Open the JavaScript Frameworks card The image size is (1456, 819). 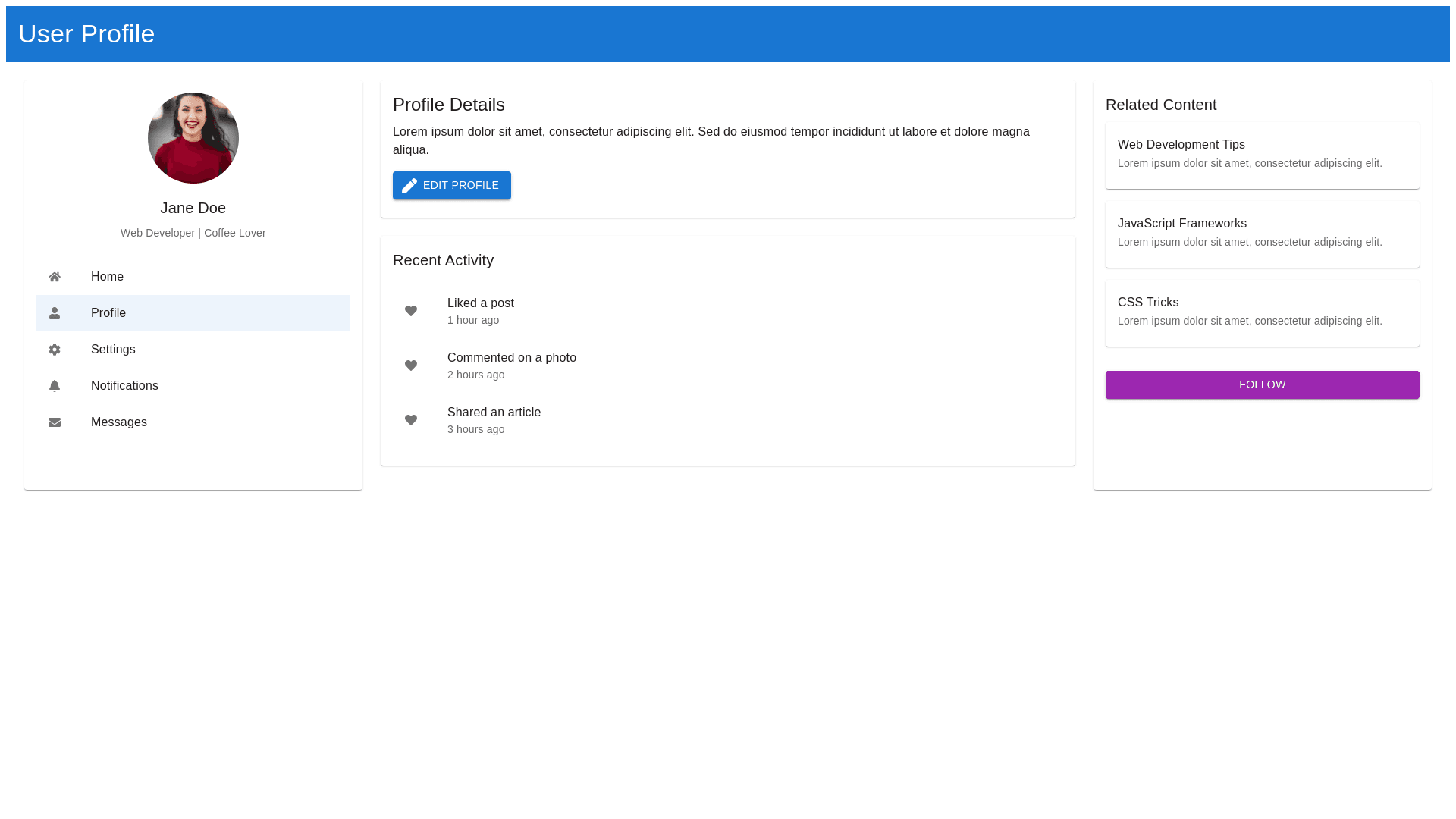point(1262,234)
